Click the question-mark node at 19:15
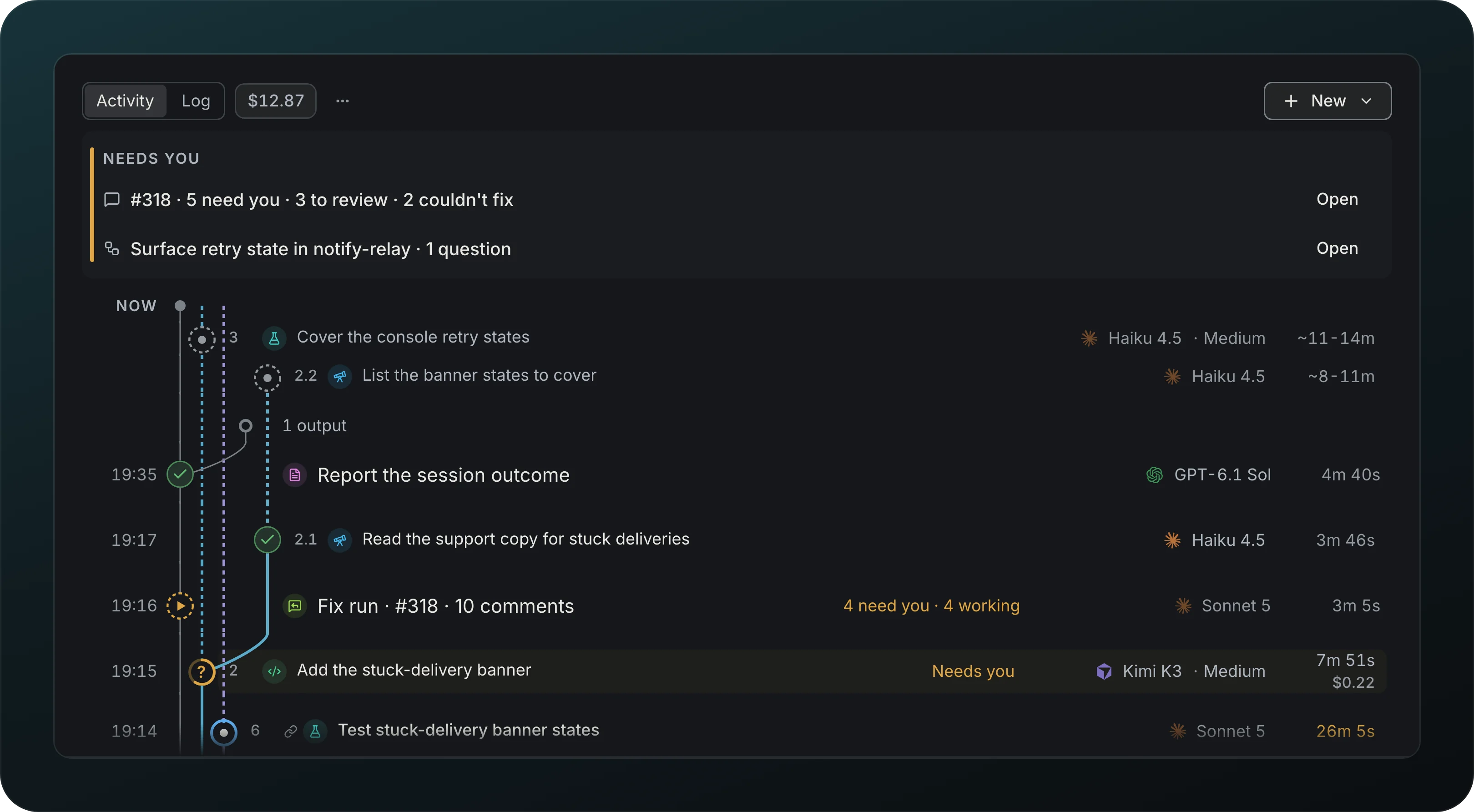Image resolution: width=1474 pixels, height=812 pixels. coord(202,671)
